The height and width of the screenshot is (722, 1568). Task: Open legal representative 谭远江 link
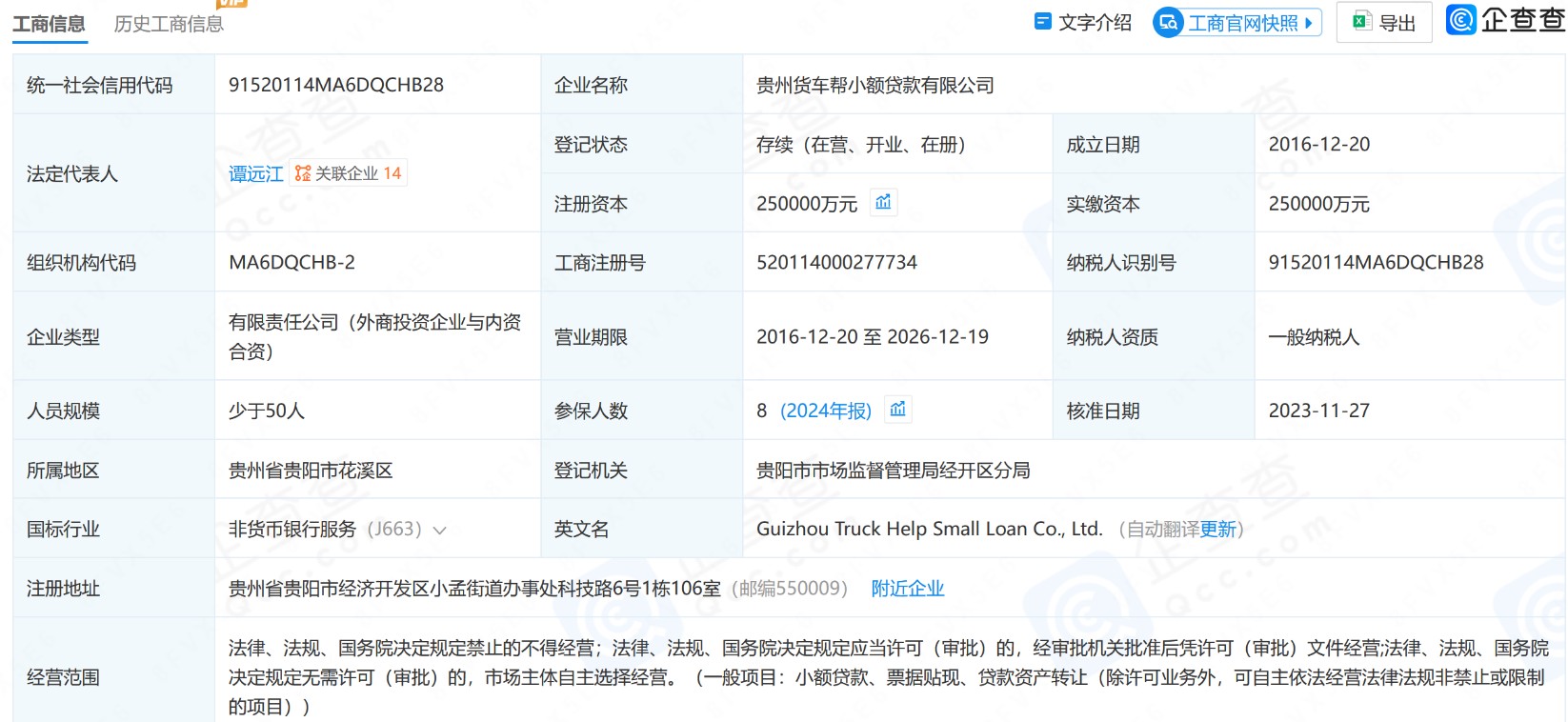(x=255, y=173)
